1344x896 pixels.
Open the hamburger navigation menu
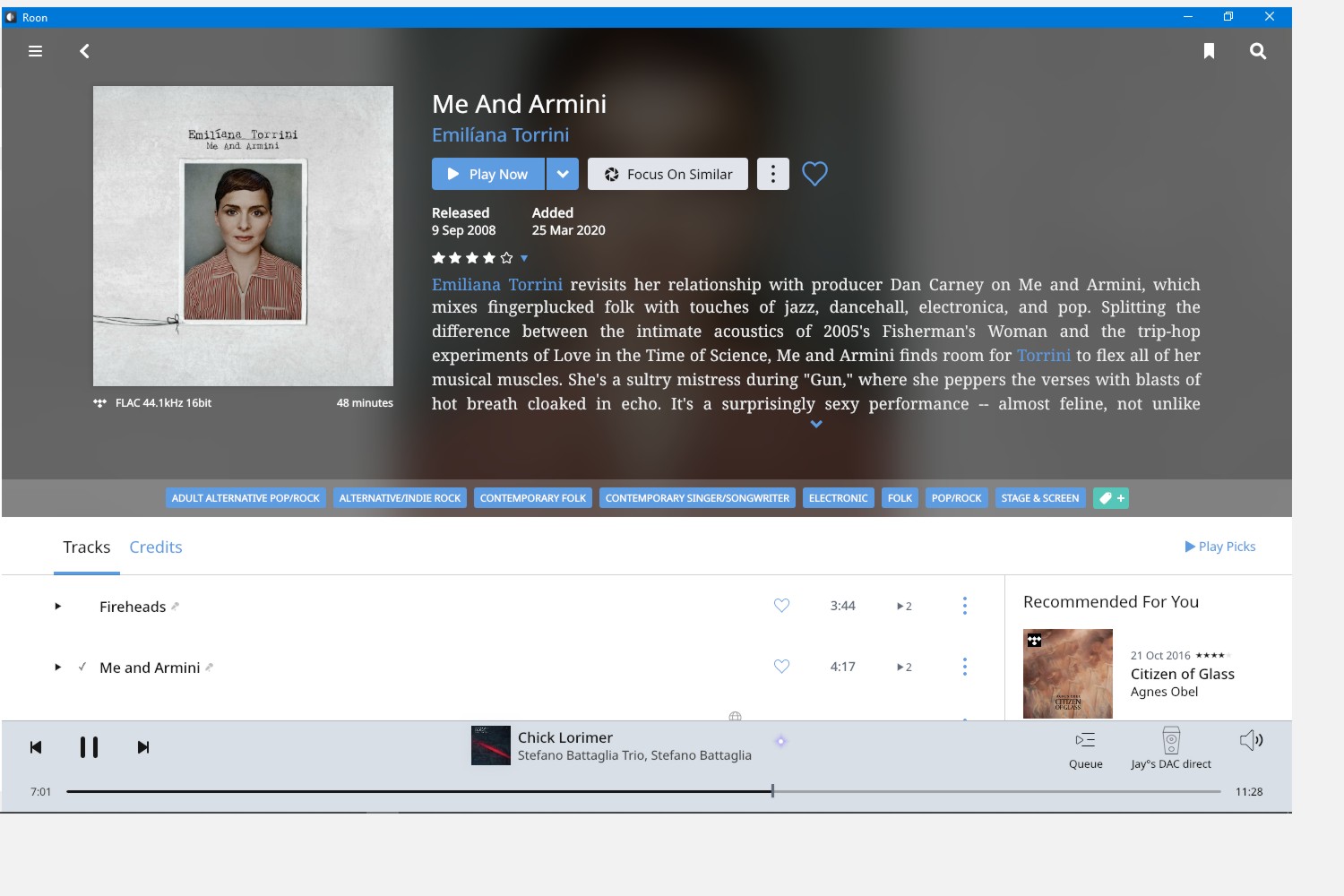(x=35, y=51)
